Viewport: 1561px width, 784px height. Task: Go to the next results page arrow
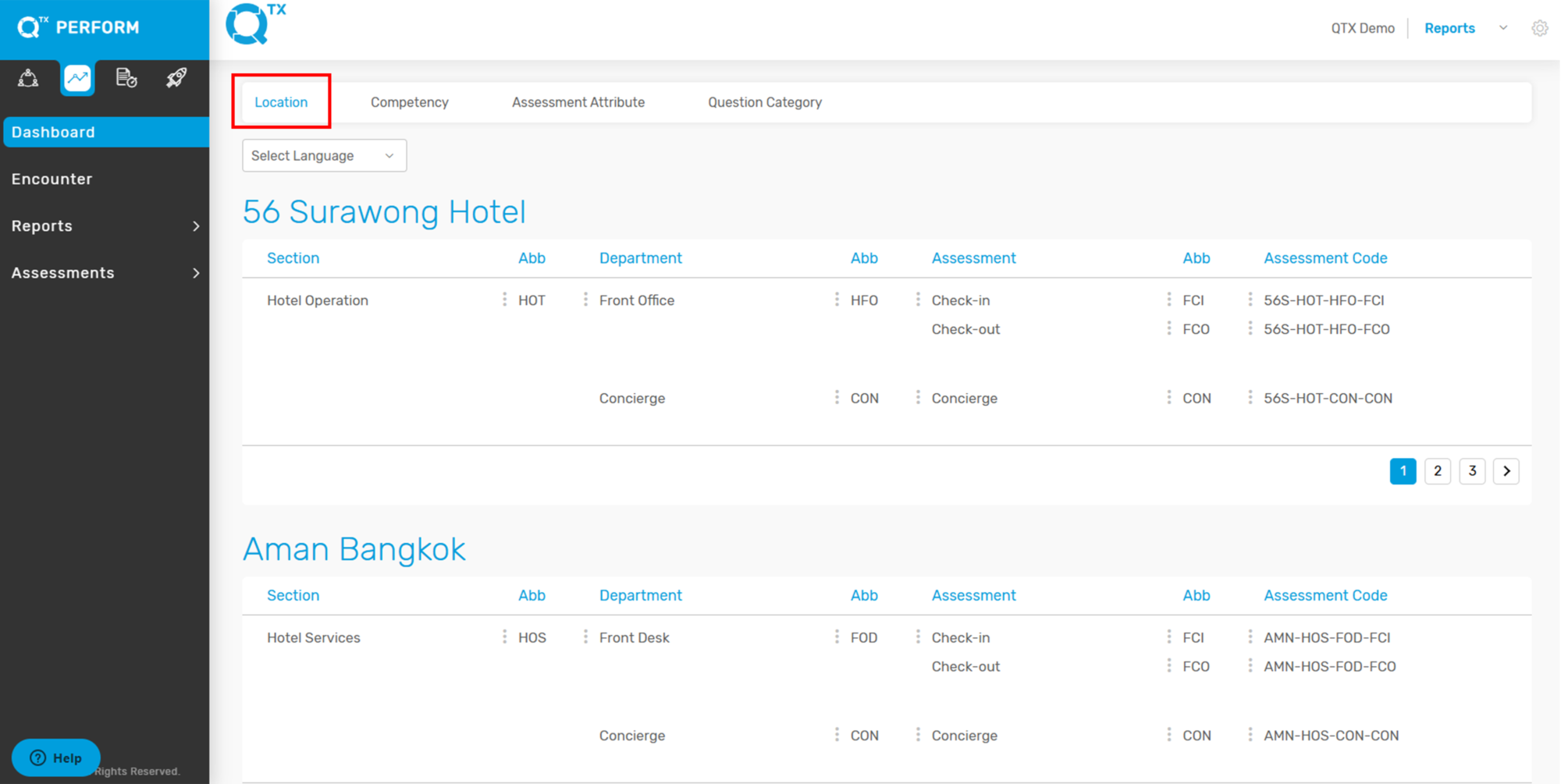click(x=1506, y=471)
